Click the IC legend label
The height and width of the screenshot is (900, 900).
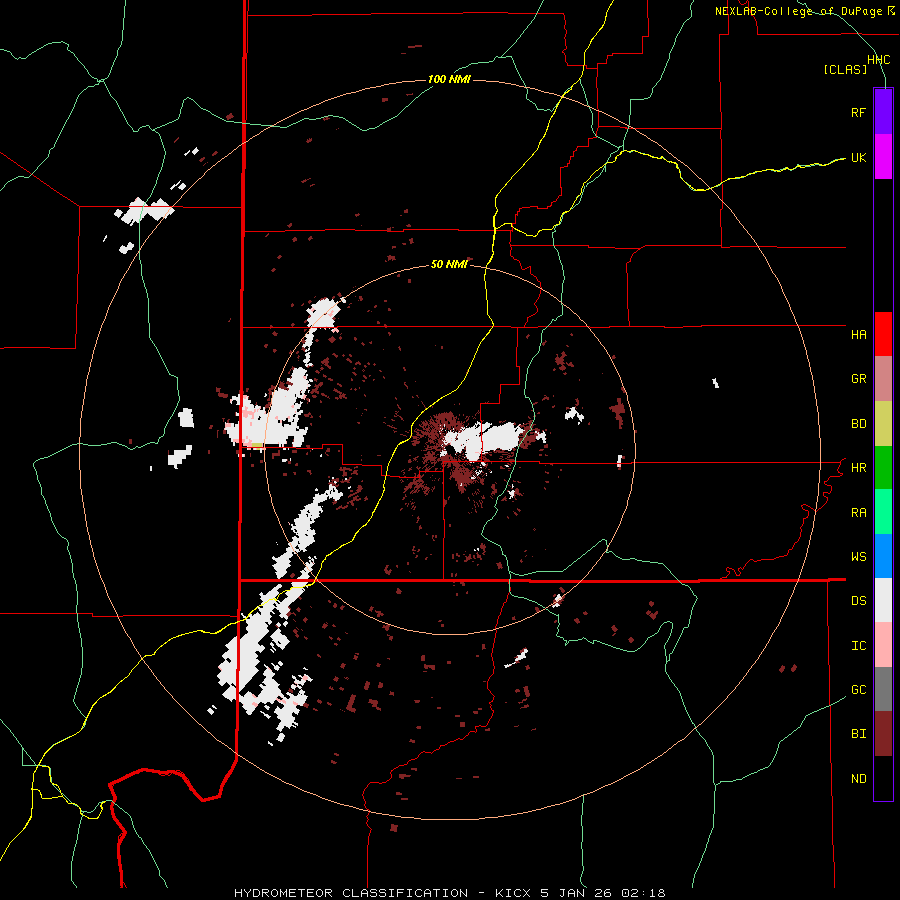[858, 646]
